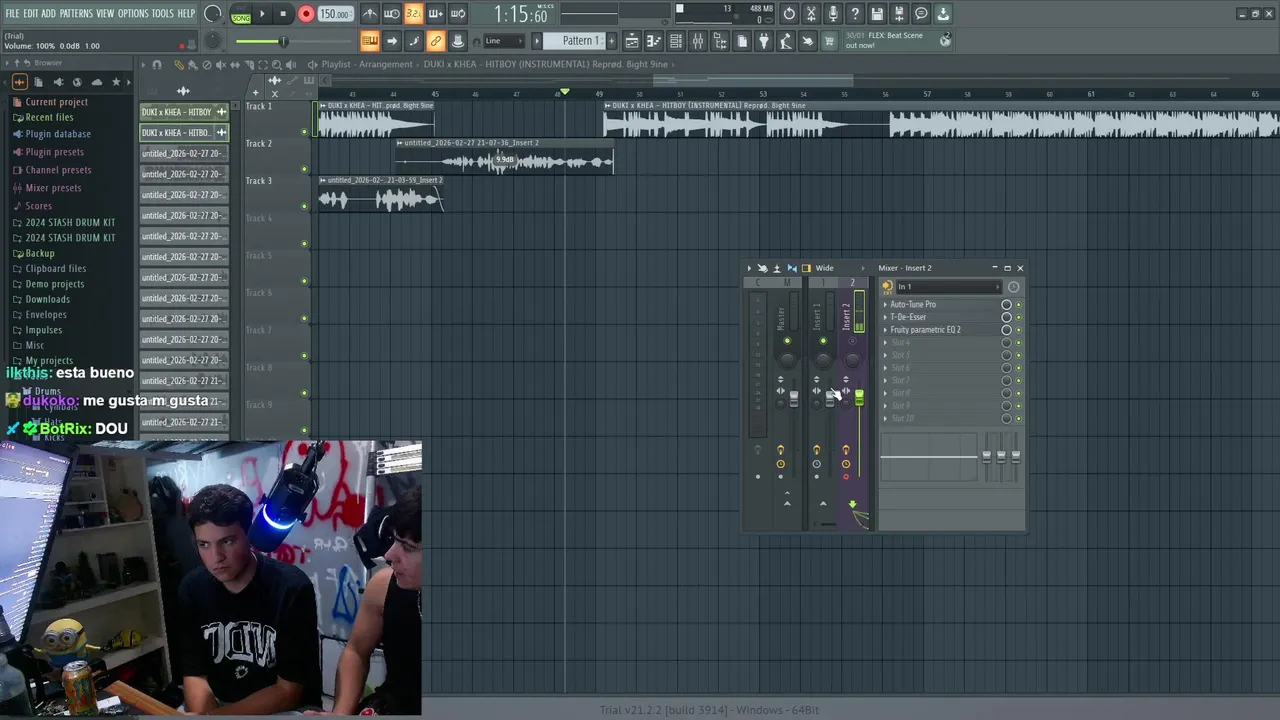Click the Undo history button
The height and width of the screenshot is (720, 1280).
click(789, 14)
